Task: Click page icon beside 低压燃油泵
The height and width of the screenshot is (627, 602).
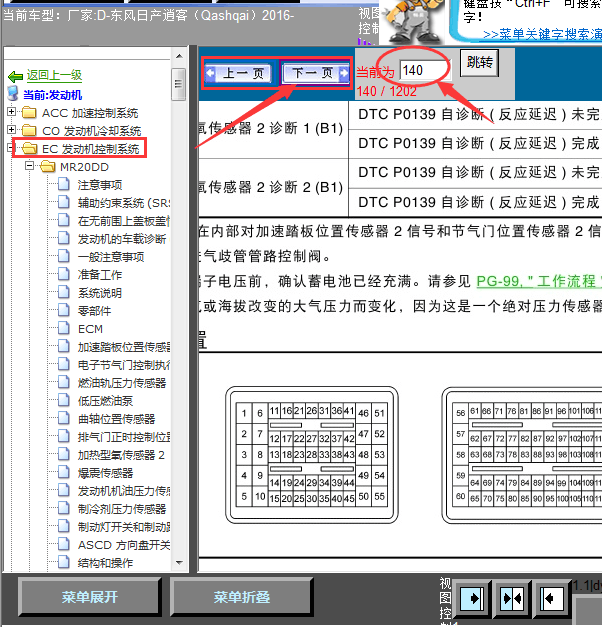Action: point(64,400)
